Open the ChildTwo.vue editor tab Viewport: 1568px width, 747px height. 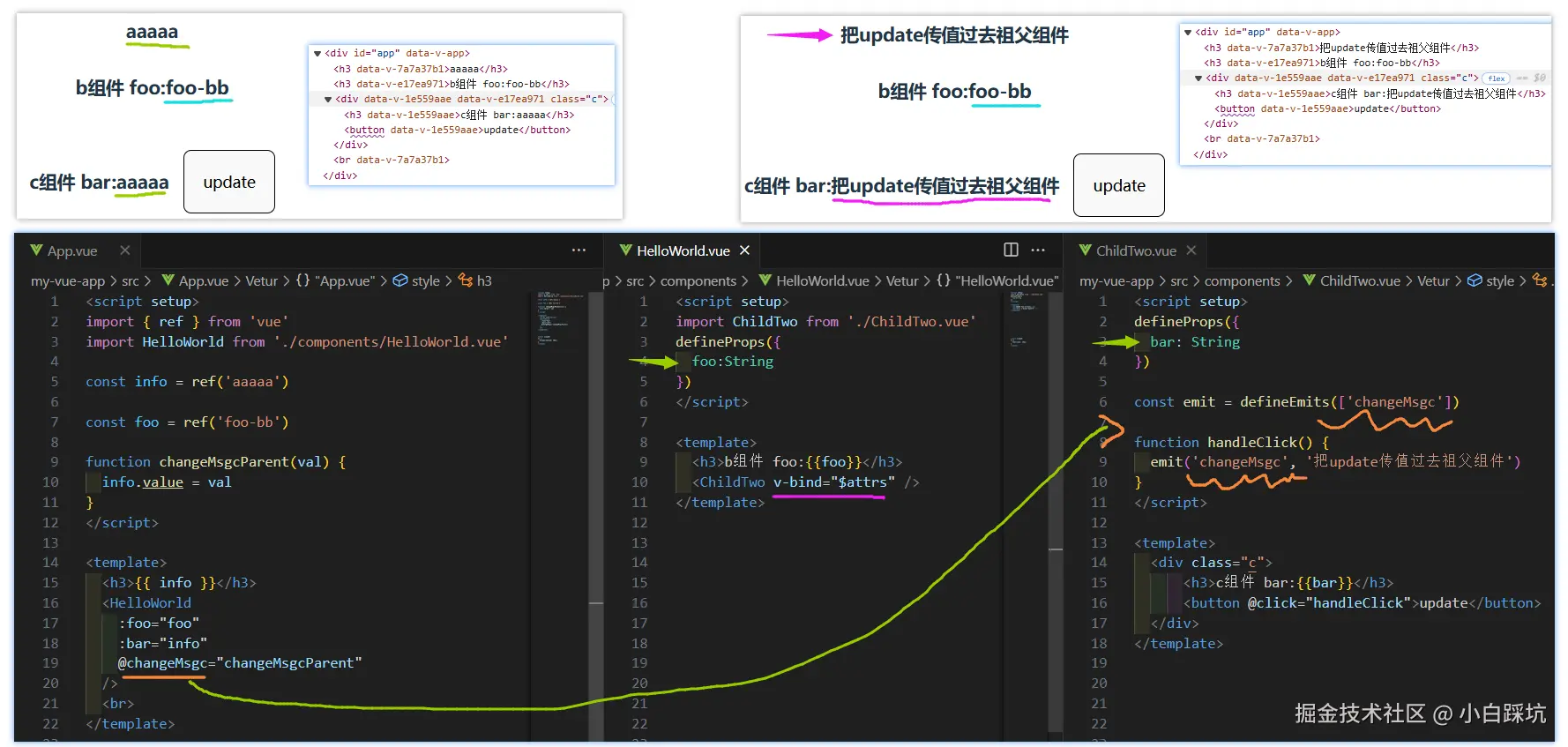[x=1136, y=251]
